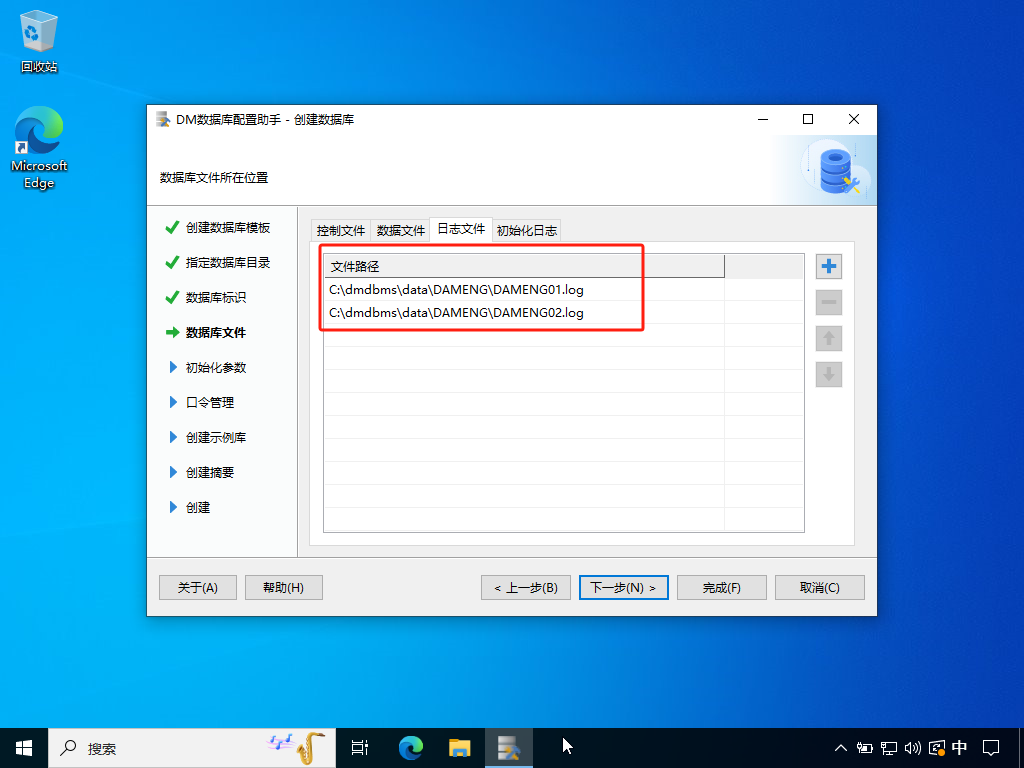This screenshot has height=768, width=1024.
Task: Click the 文件路径 column header
Action: click(524, 266)
